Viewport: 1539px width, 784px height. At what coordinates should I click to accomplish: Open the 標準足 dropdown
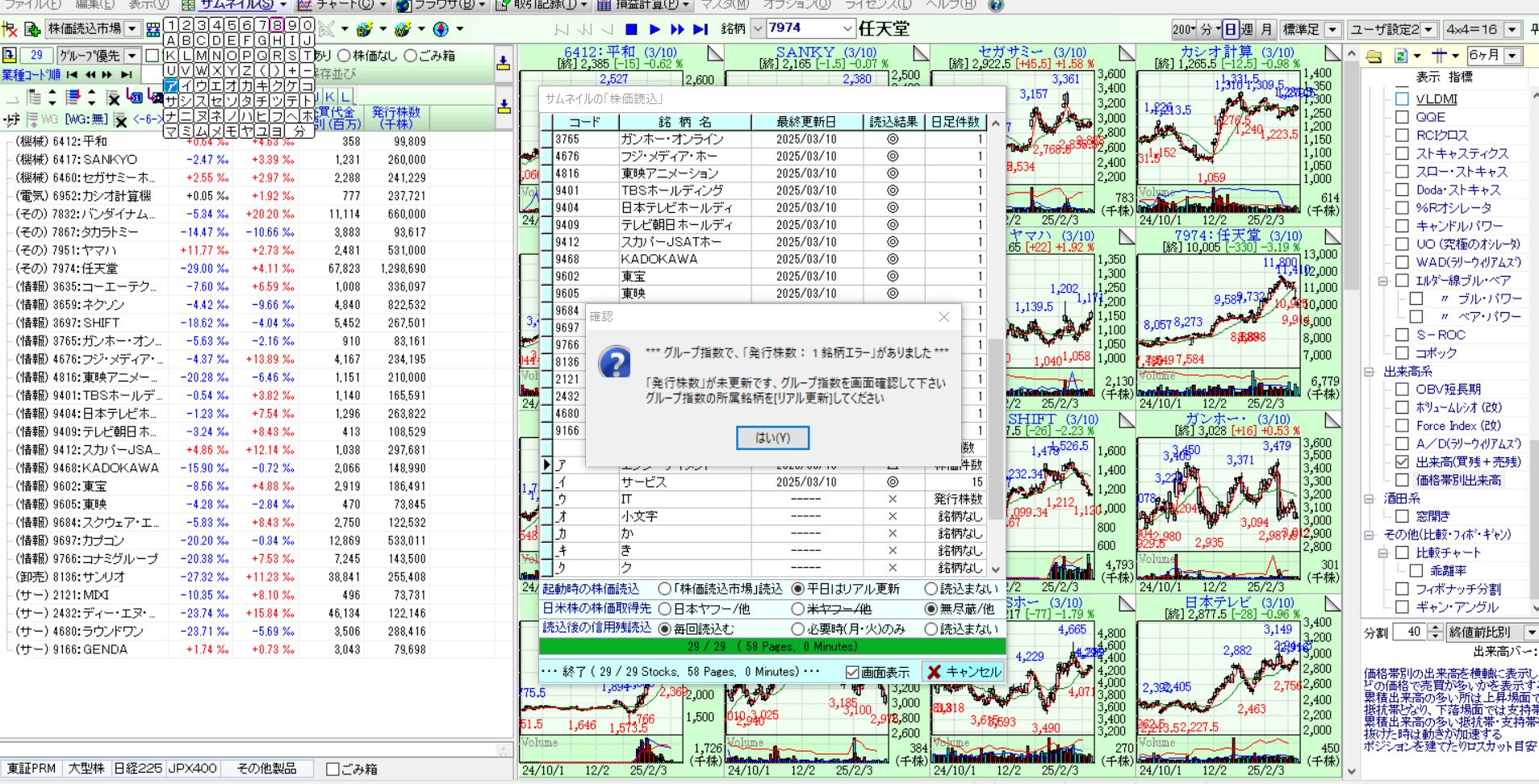[1332, 30]
